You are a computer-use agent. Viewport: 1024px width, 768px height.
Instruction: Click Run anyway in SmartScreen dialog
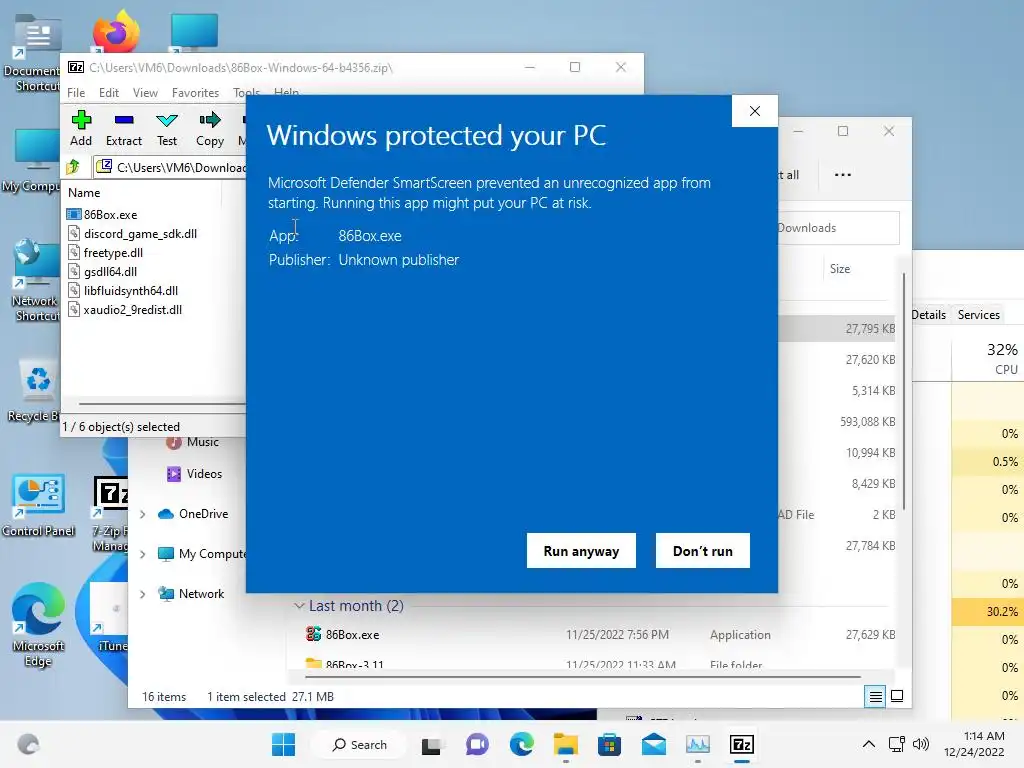[x=581, y=551]
